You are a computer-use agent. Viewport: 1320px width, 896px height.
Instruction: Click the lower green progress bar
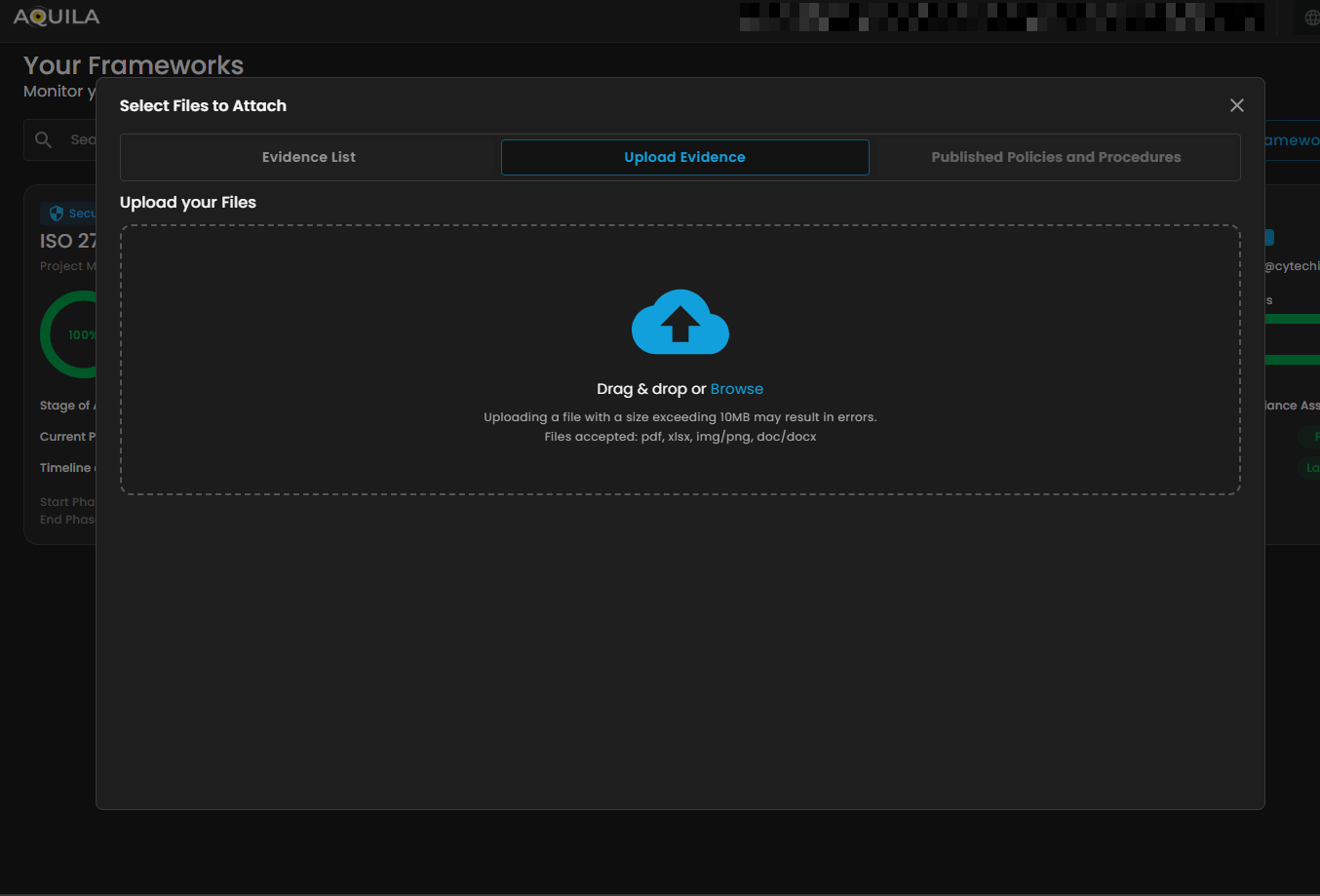(1292, 360)
